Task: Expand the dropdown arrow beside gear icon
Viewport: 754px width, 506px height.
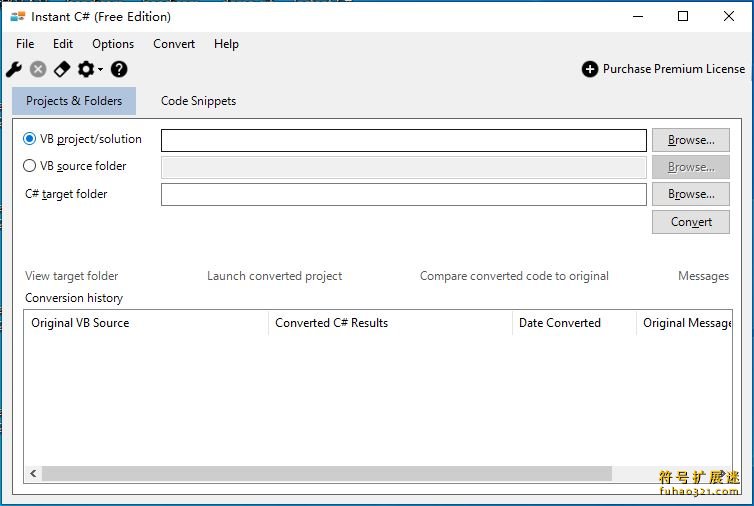Action: coord(100,70)
